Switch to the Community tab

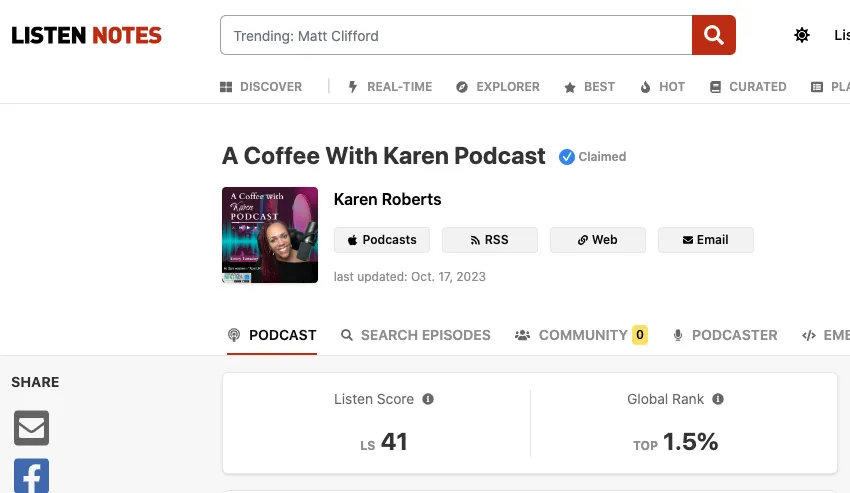point(581,335)
